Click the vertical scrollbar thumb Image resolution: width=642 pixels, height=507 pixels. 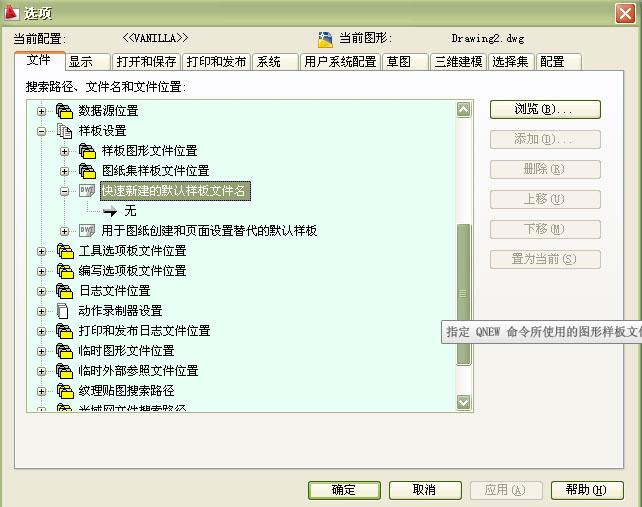[463, 294]
